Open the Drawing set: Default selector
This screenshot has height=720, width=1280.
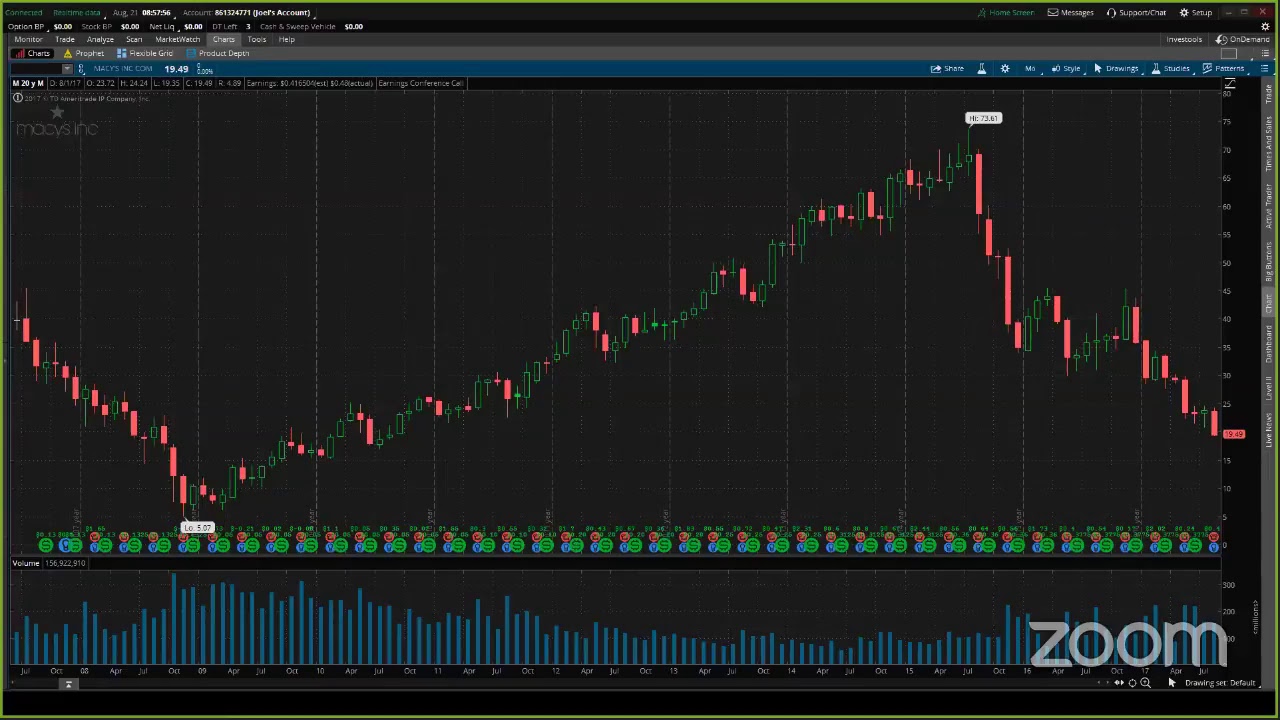coord(1220,683)
